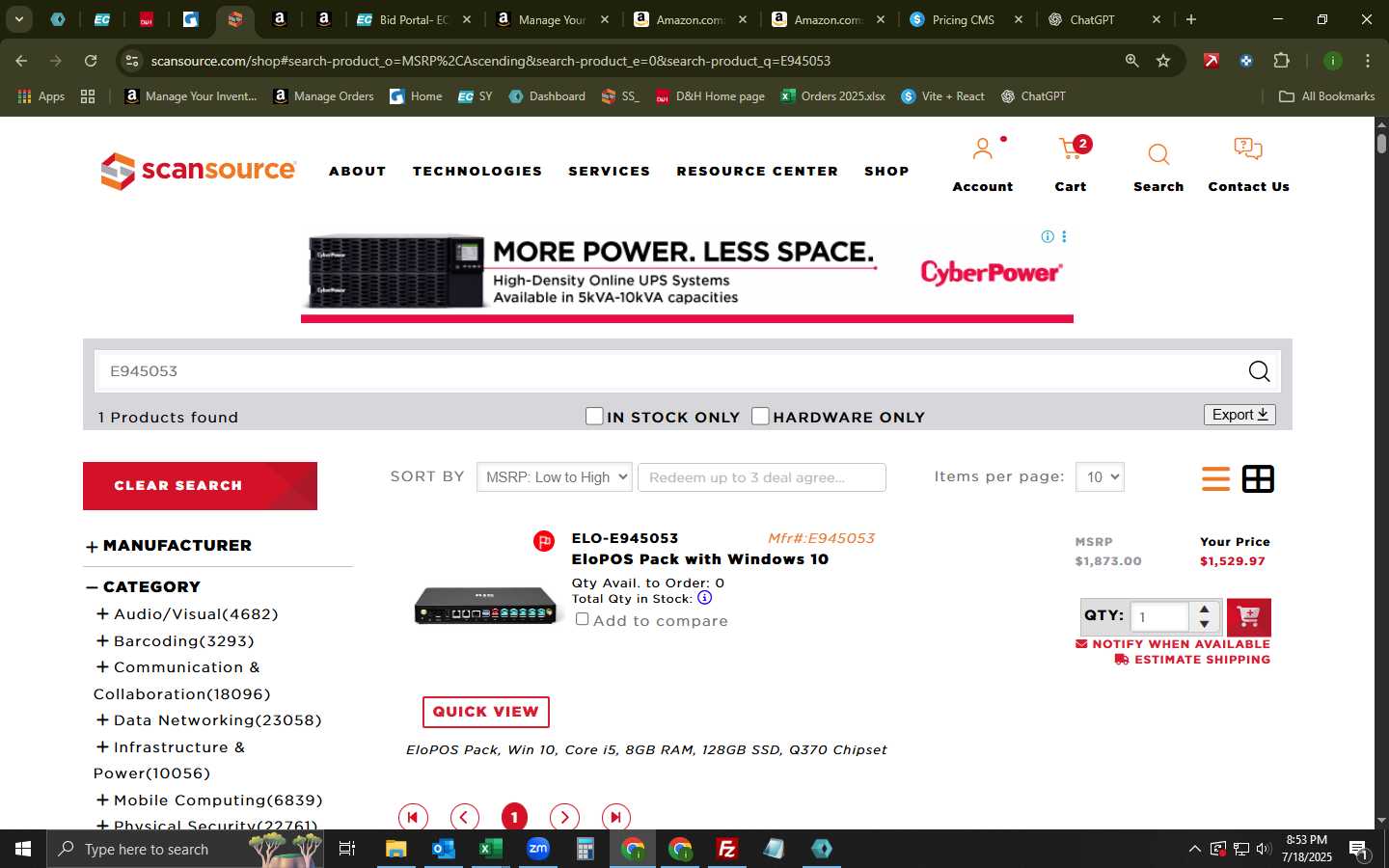The image size is (1389, 868).
Task: Click the ScanSource logo
Action: click(x=198, y=171)
